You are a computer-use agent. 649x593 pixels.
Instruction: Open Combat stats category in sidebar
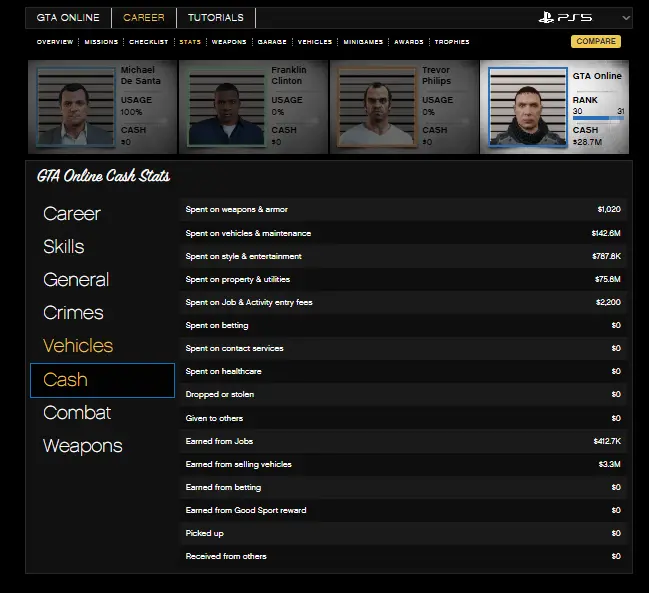[77, 413]
